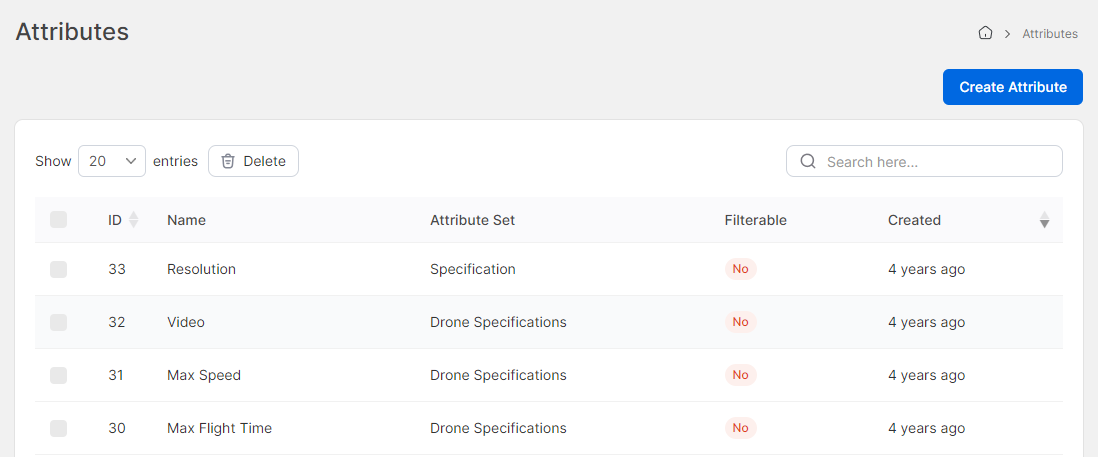Click the Attributes breadcrumb link
Viewport: 1098px width, 457px height.
pos(1050,34)
